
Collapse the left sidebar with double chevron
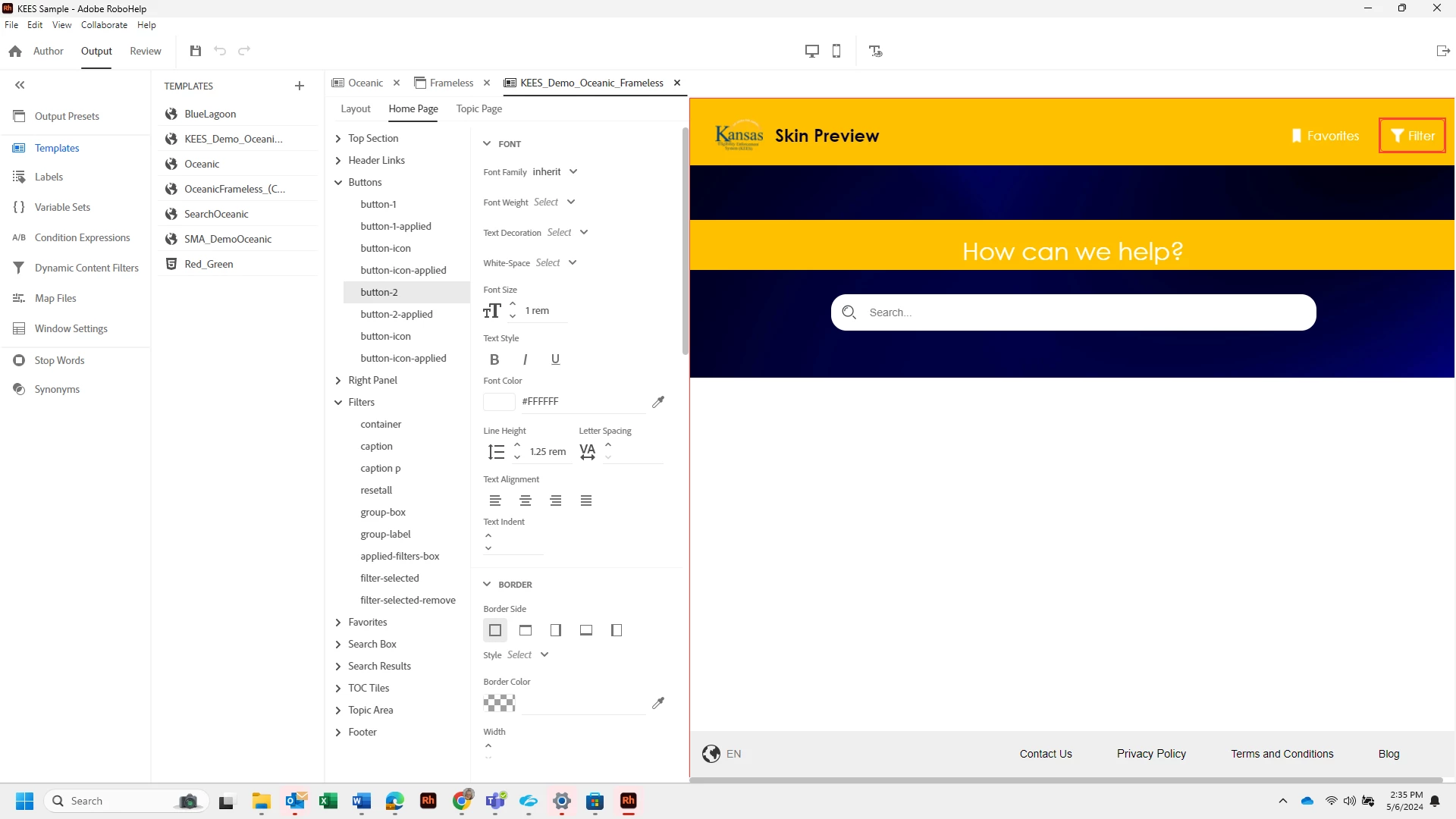(x=20, y=85)
